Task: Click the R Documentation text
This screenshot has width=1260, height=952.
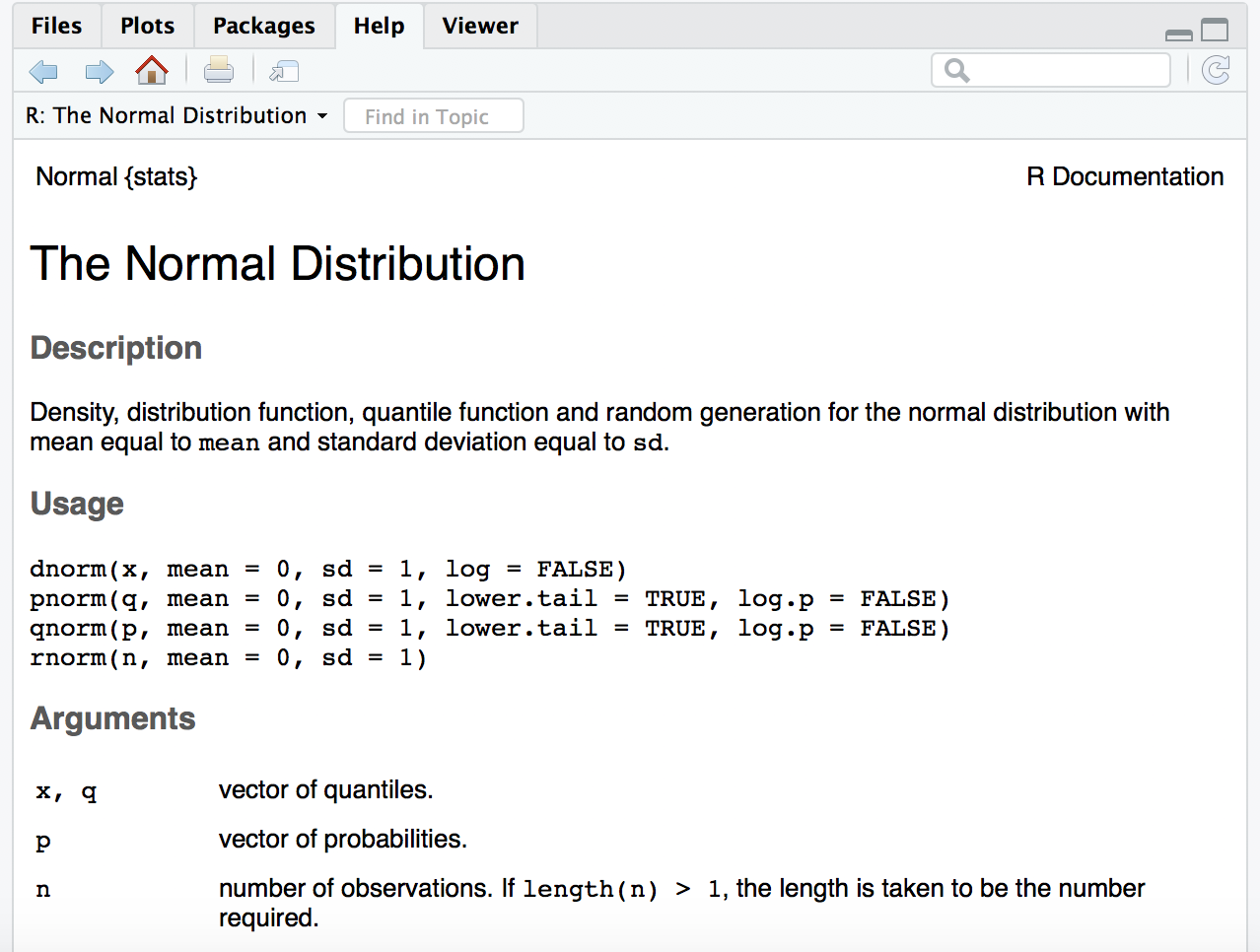Action: (x=1124, y=177)
